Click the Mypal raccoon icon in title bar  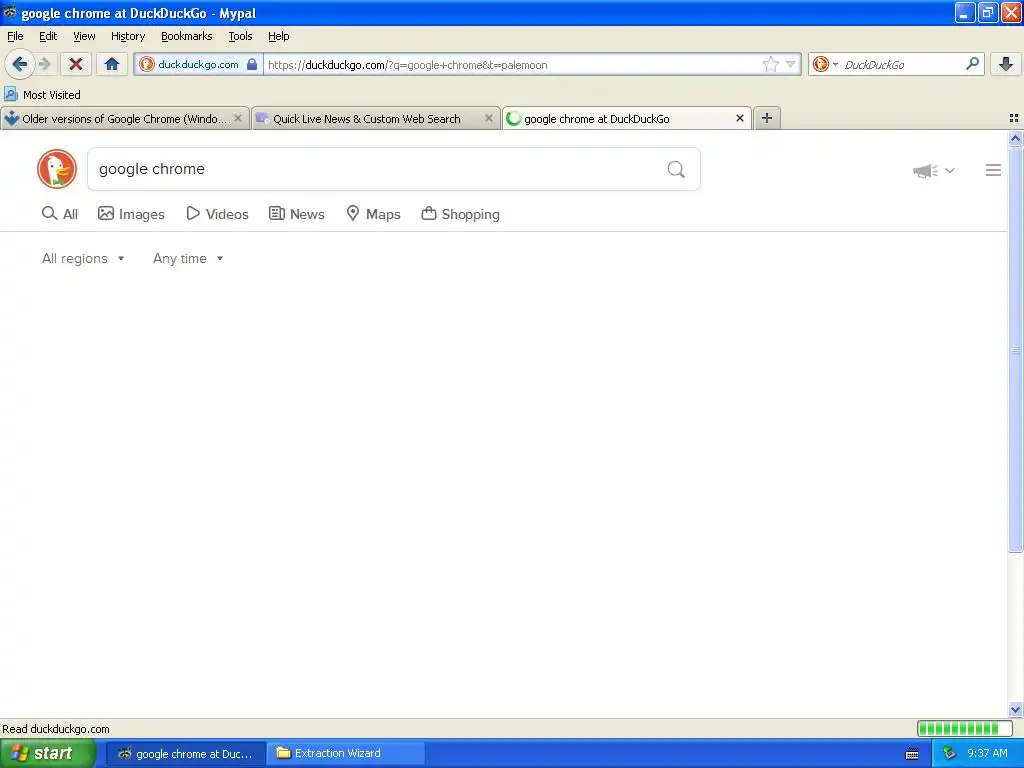[10, 12]
